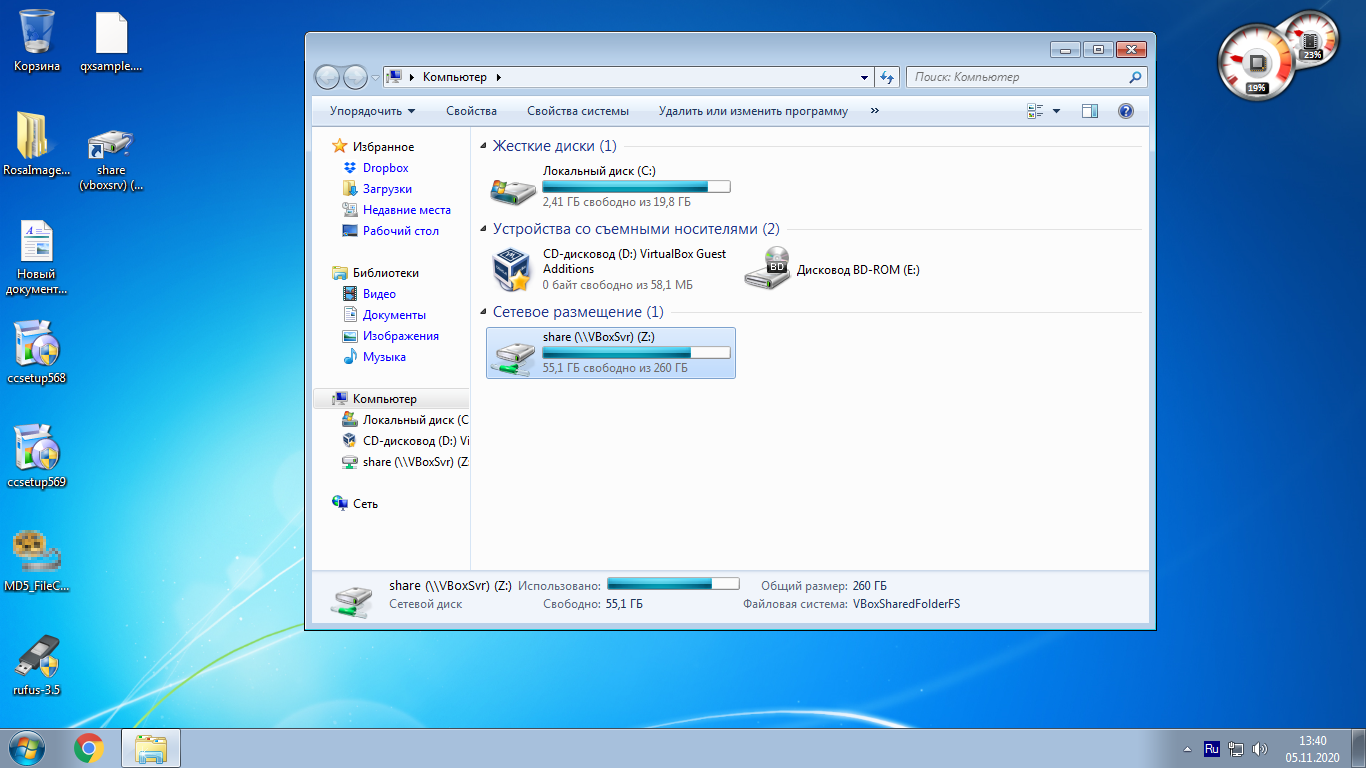Screen dimensions: 1366x768
Task: Open the view options dropdown arrow
Action: coord(1057,111)
